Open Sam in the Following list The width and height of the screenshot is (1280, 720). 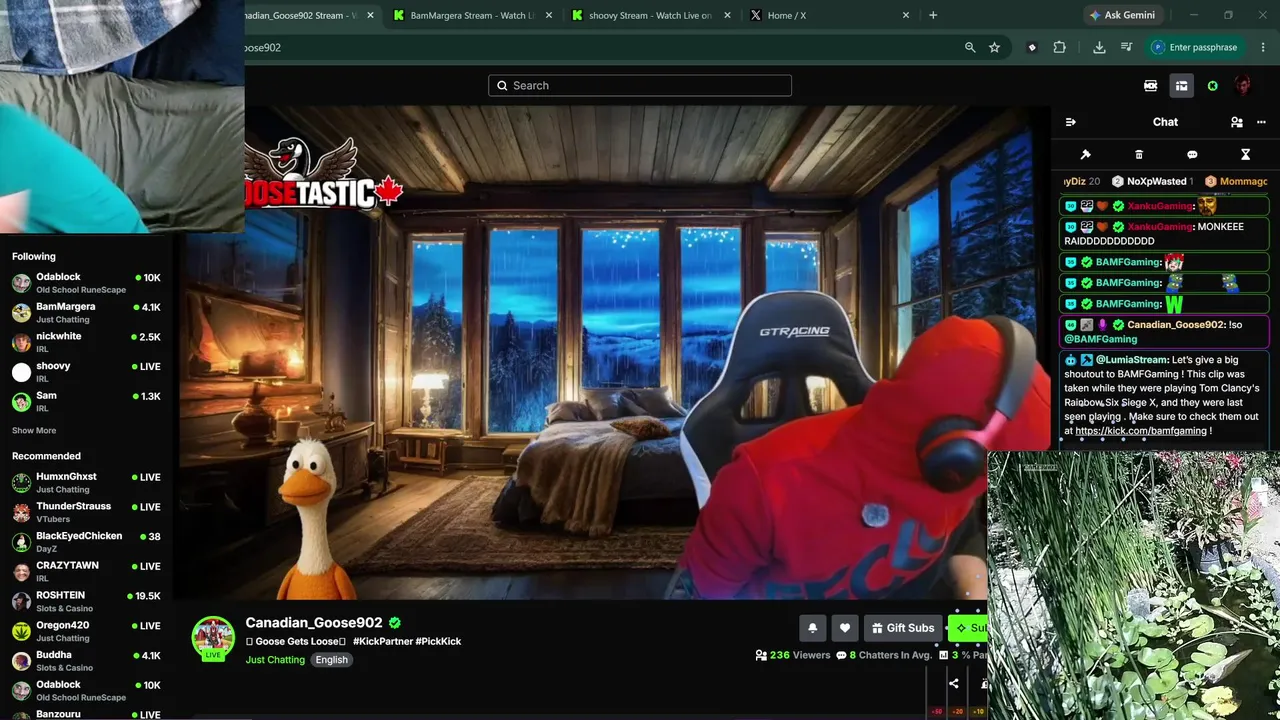click(86, 401)
